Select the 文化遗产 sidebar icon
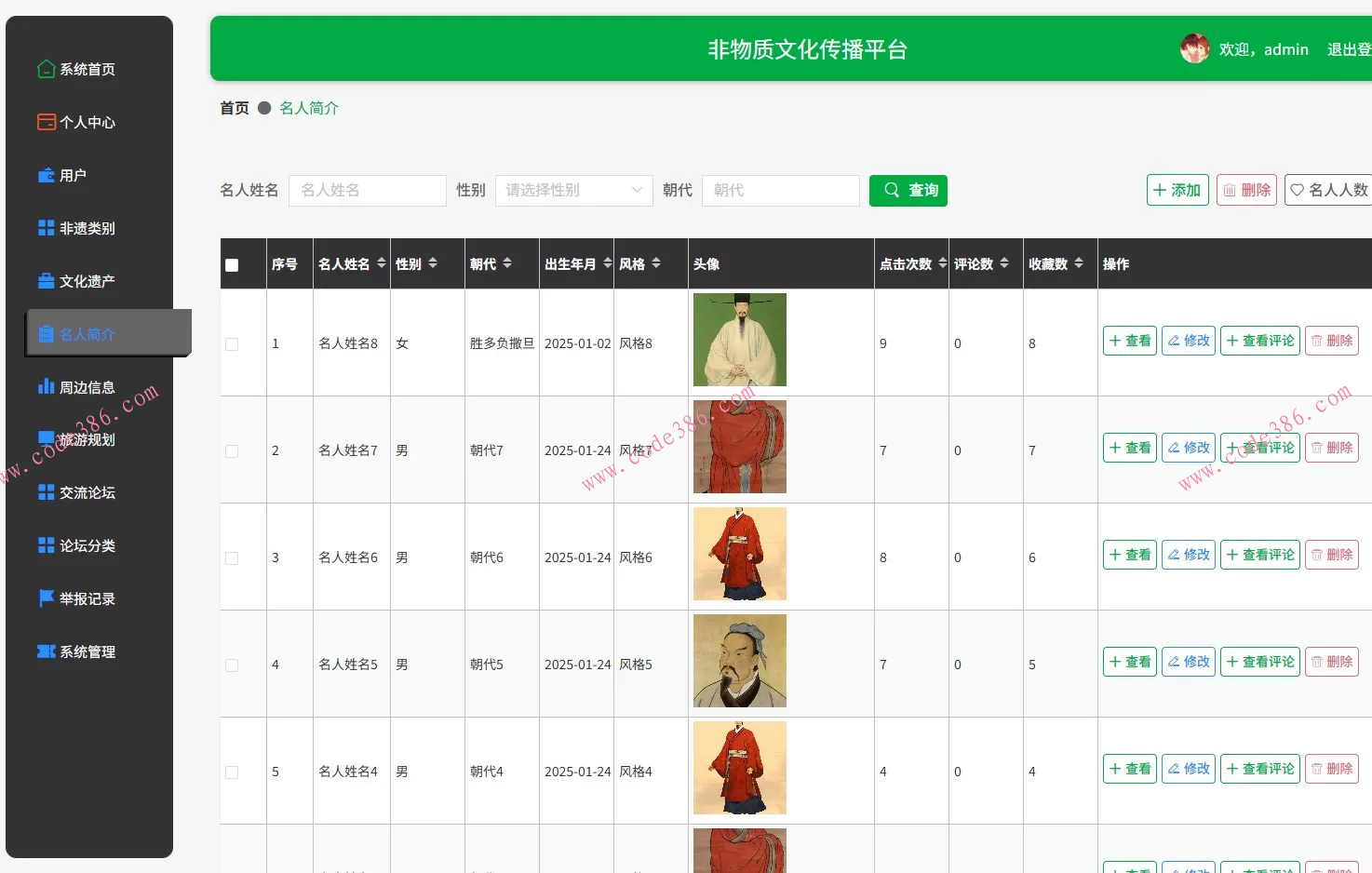This screenshot has height=873, width=1372. [x=46, y=280]
